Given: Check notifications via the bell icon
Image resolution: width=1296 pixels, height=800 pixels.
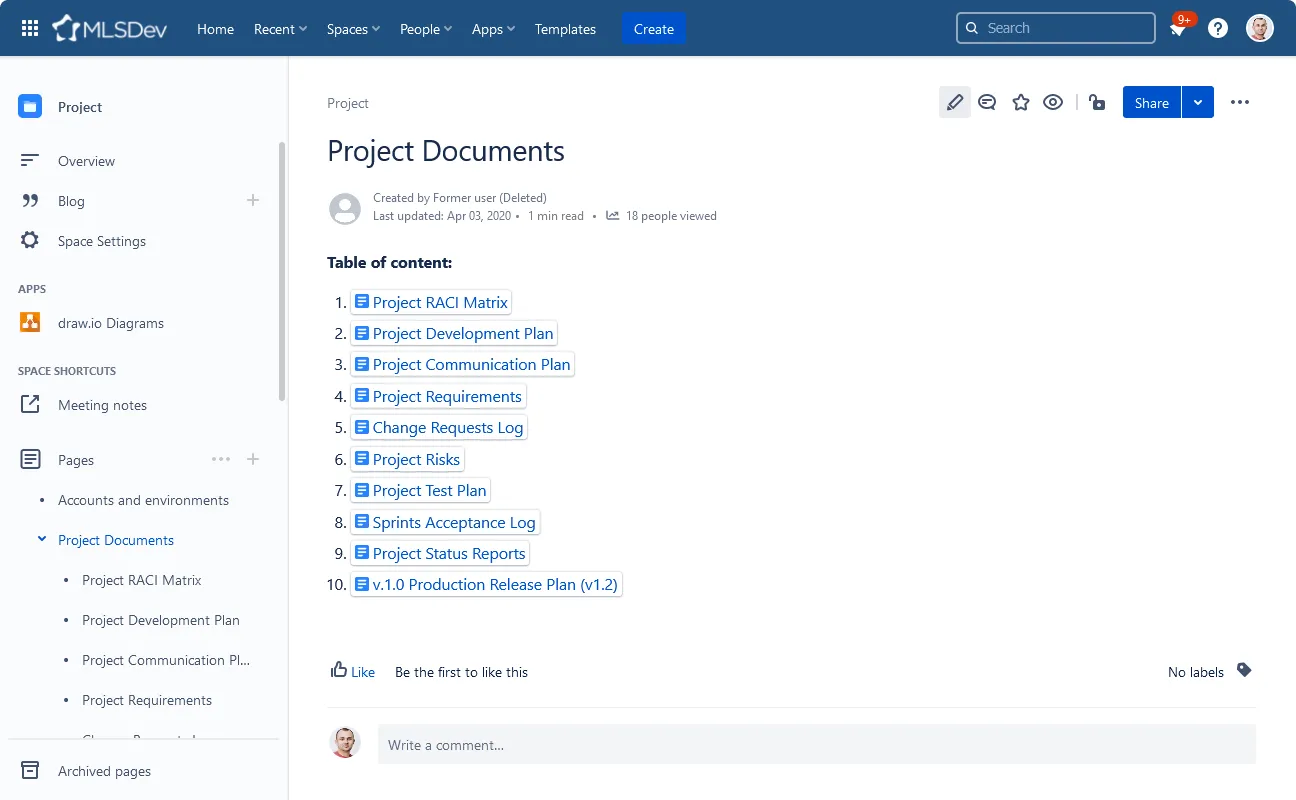Looking at the screenshot, I should pyautogui.click(x=1177, y=30).
